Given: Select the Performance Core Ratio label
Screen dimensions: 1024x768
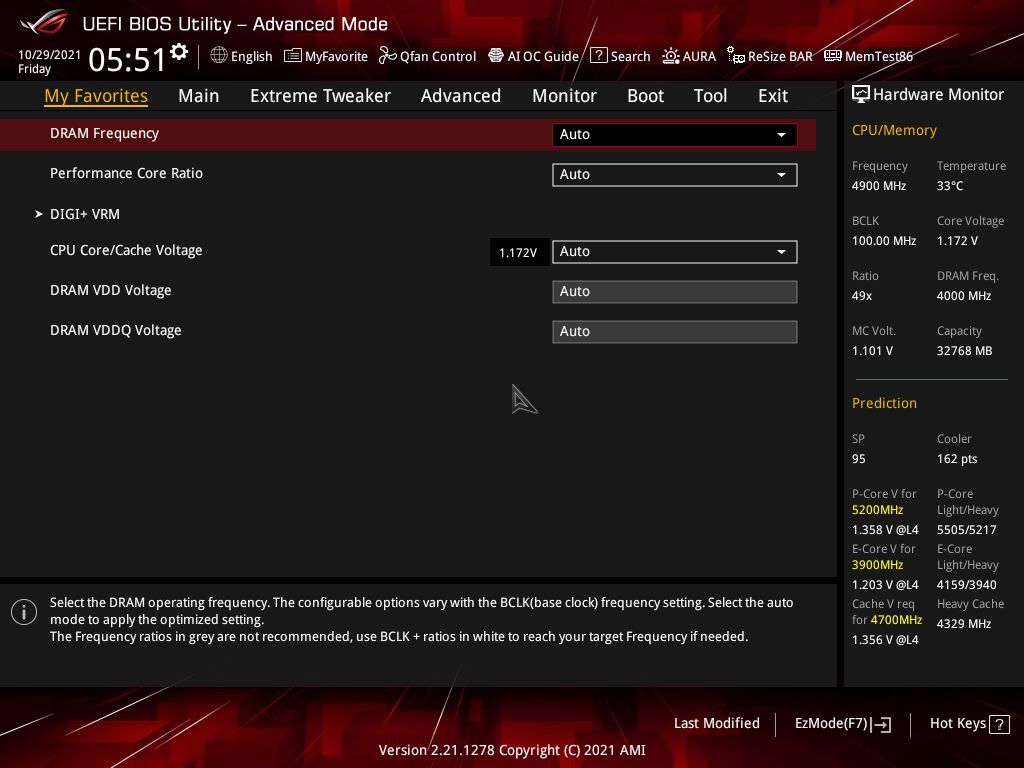Looking at the screenshot, I should [x=126, y=173].
